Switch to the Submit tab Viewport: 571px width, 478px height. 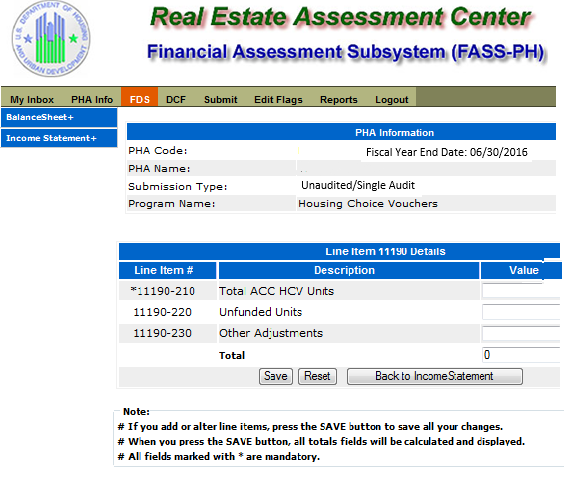220,99
